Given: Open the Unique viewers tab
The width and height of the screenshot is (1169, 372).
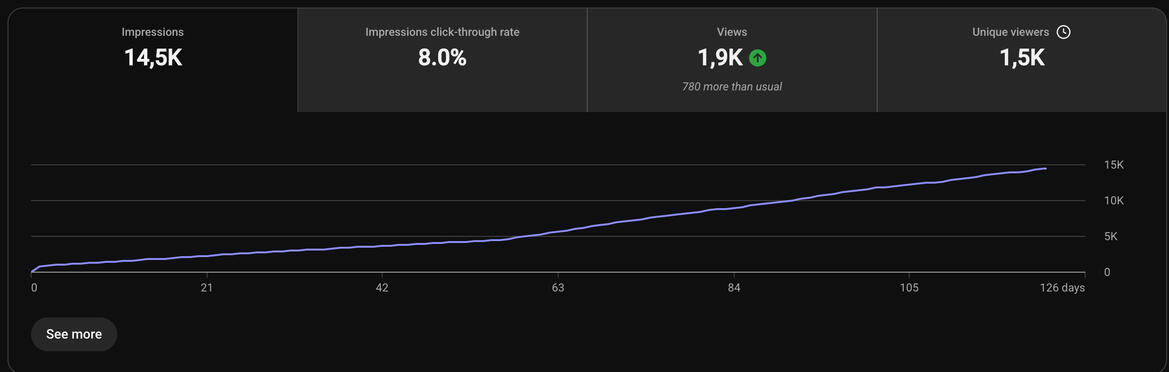Looking at the screenshot, I should [1021, 60].
